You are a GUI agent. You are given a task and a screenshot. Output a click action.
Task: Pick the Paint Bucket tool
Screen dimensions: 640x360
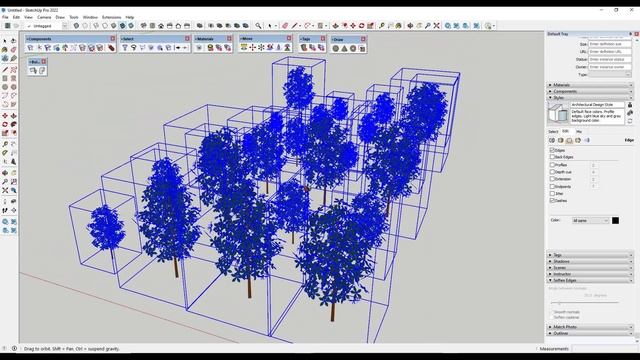[x=5, y=50]
